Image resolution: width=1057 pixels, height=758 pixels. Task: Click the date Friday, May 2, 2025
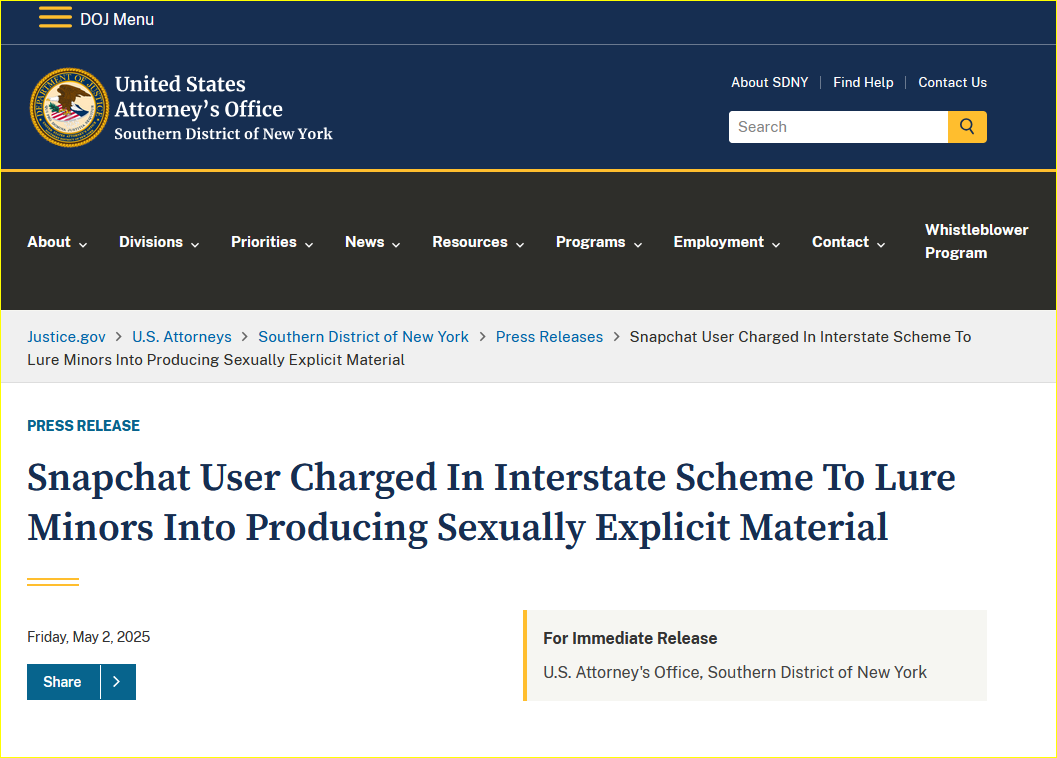pyautogui.click(x=88, y=637)
